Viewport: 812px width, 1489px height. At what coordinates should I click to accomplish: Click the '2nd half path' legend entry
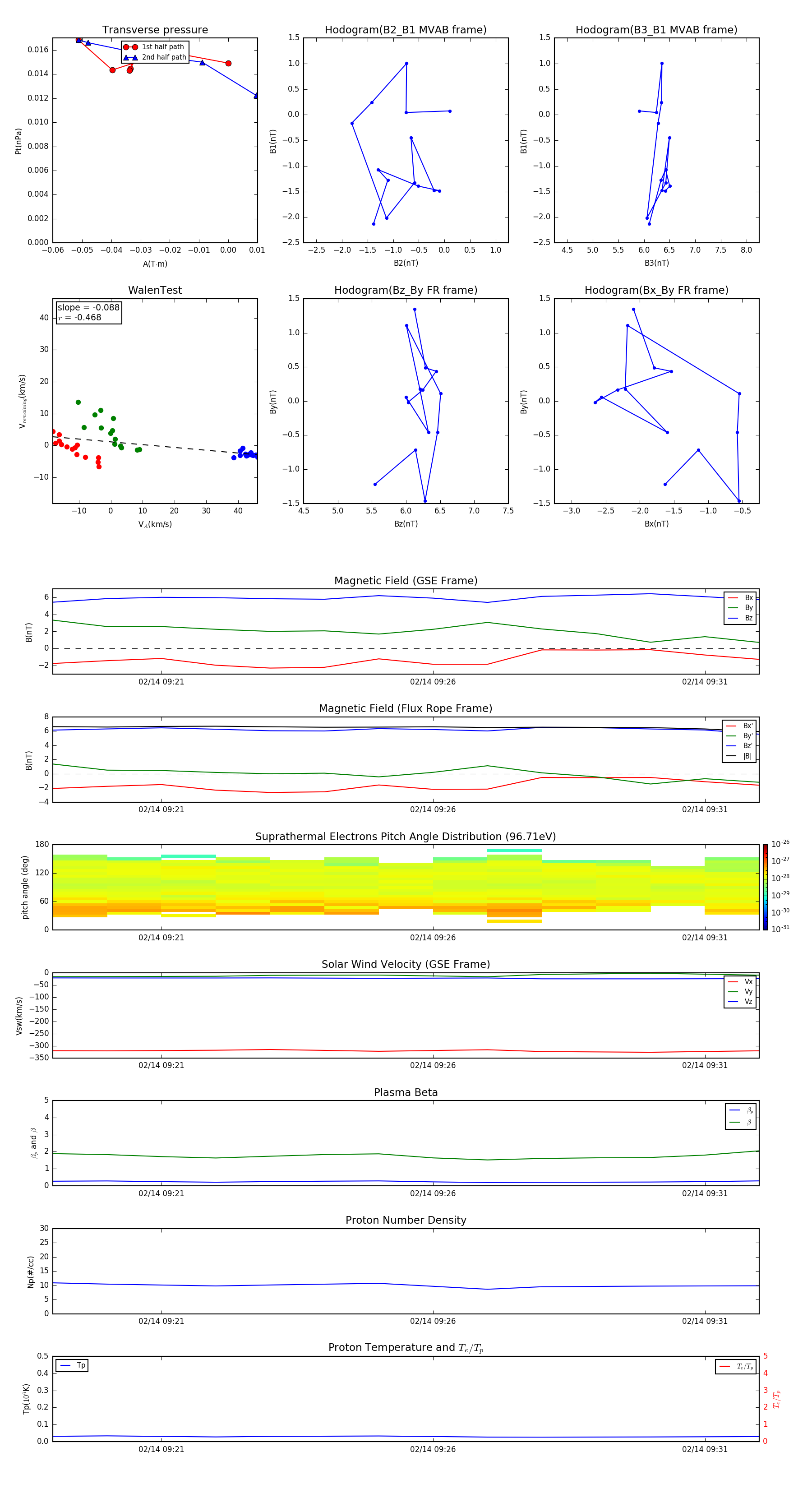click(x=154, y=57)
